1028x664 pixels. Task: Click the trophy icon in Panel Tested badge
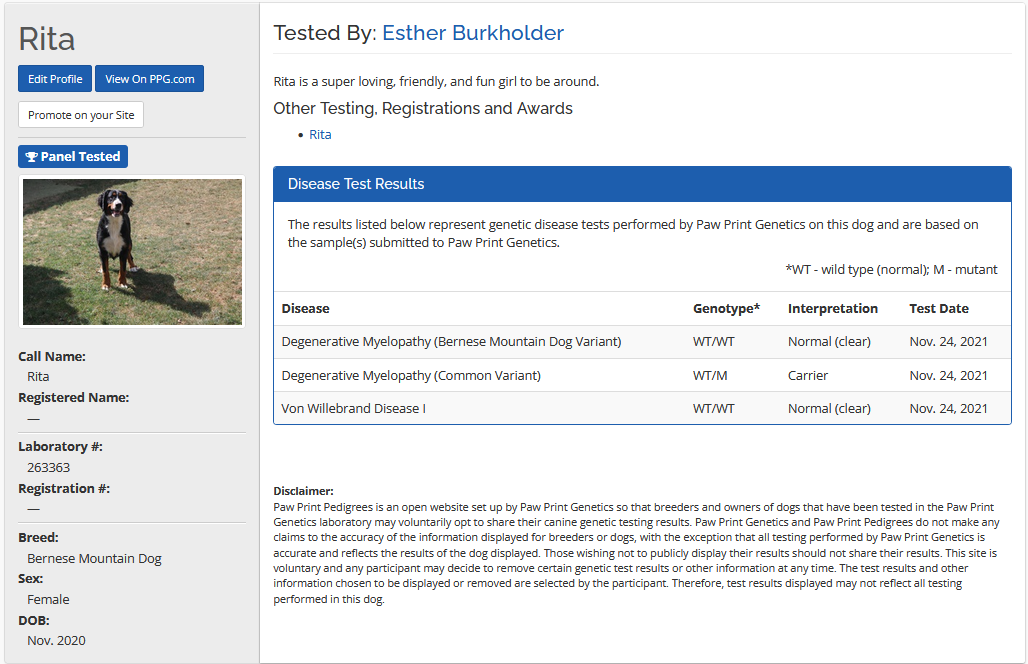coord(31,157)
